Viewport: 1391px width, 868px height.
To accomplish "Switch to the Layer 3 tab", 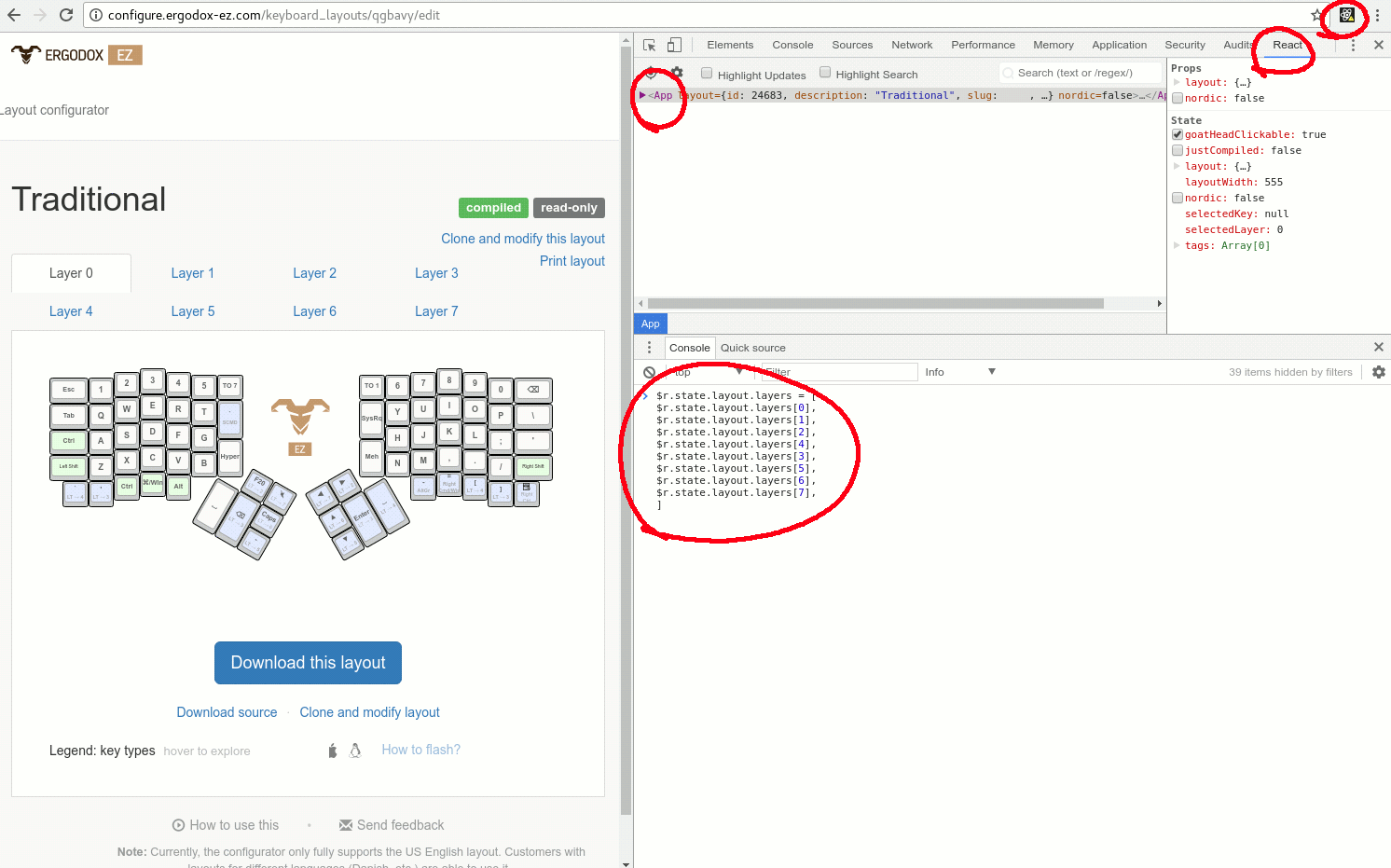I will [x=436, y=273].
